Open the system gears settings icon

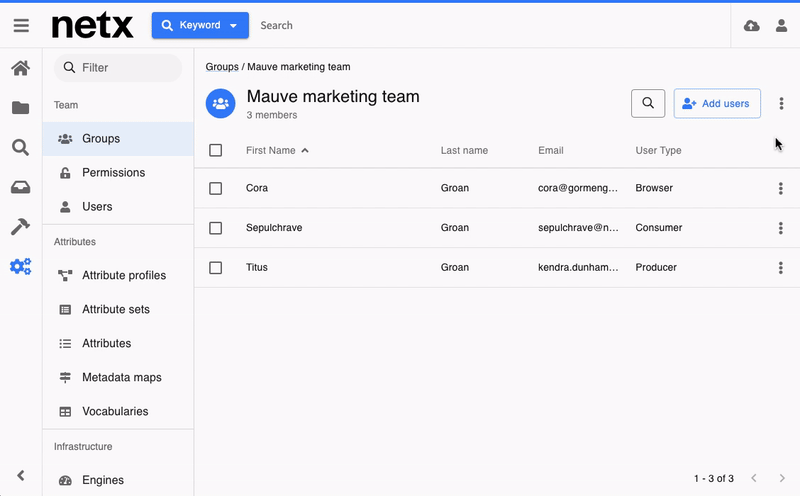[20, 266]
